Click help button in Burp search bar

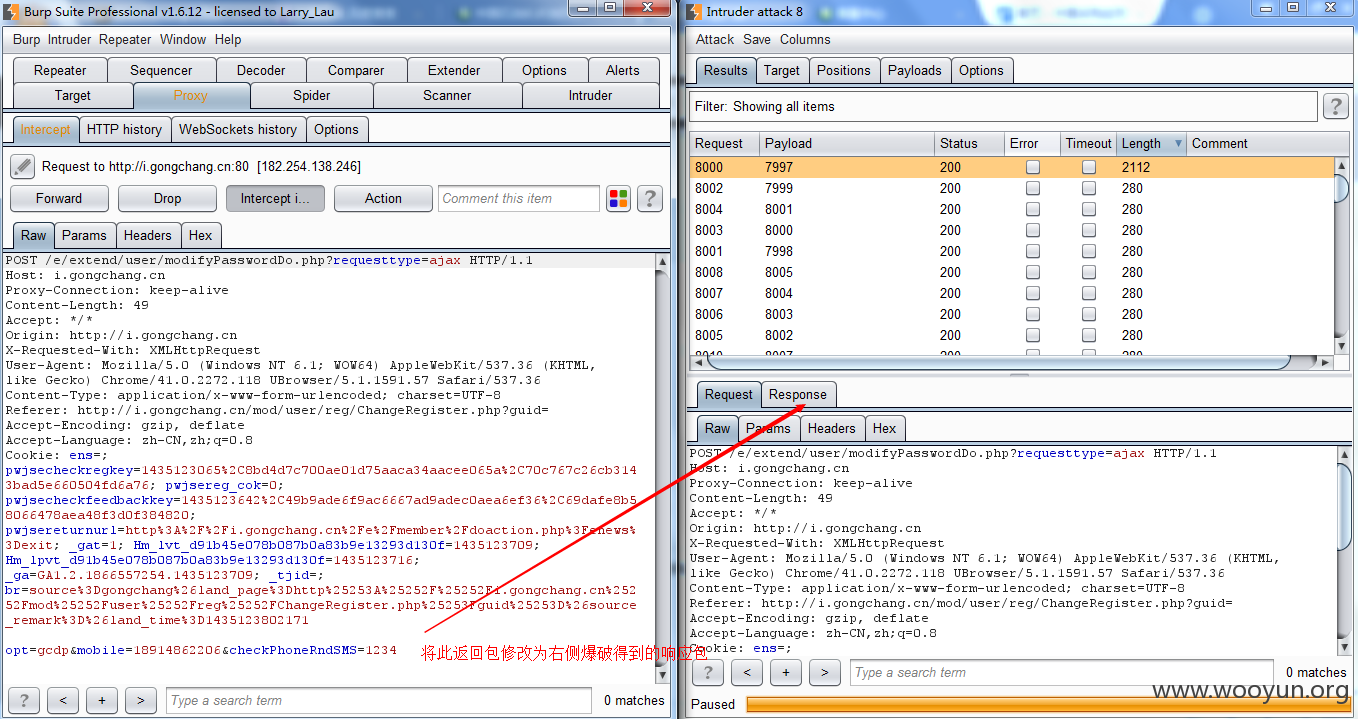pos(23,700)
